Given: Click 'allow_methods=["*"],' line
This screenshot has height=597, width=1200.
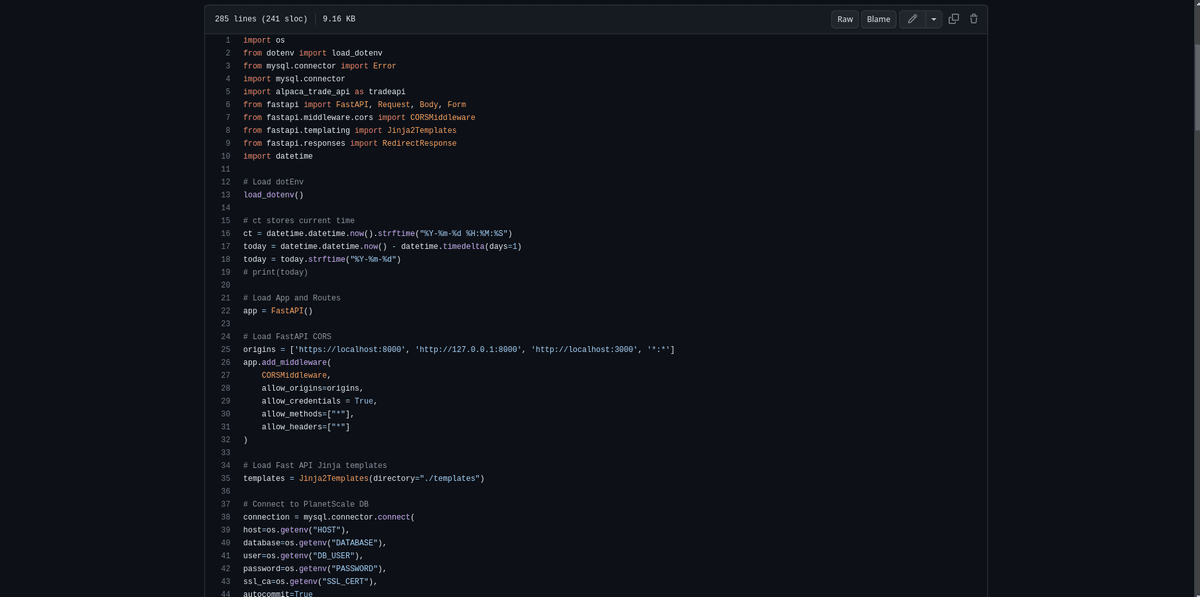Looking at the screenshot, I should [308, 414].
